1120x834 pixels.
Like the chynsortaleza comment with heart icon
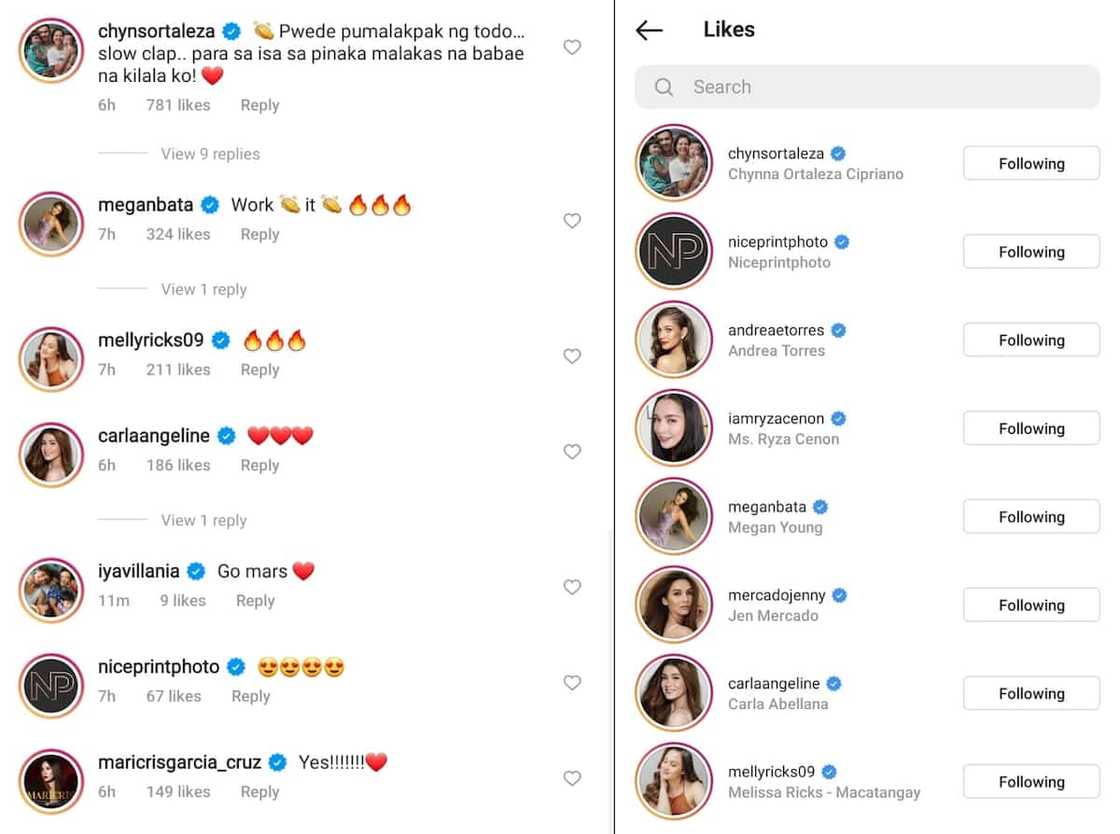click(572, 47)
